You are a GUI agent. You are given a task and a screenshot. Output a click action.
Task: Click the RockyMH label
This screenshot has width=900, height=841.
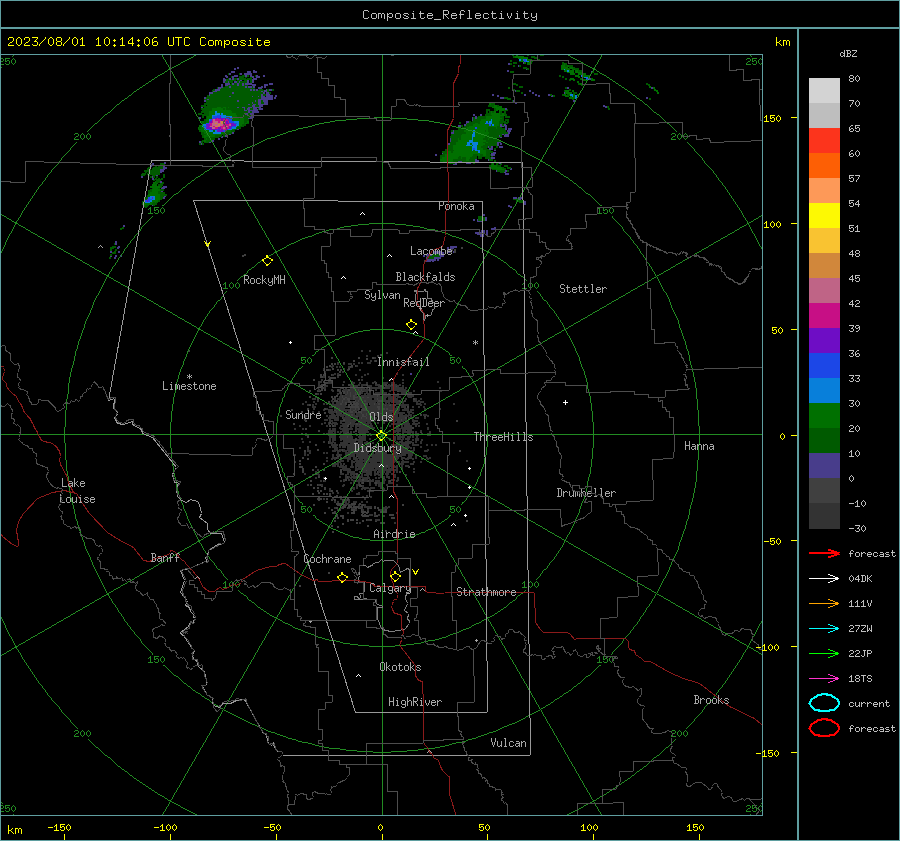(x=264, y=280)
